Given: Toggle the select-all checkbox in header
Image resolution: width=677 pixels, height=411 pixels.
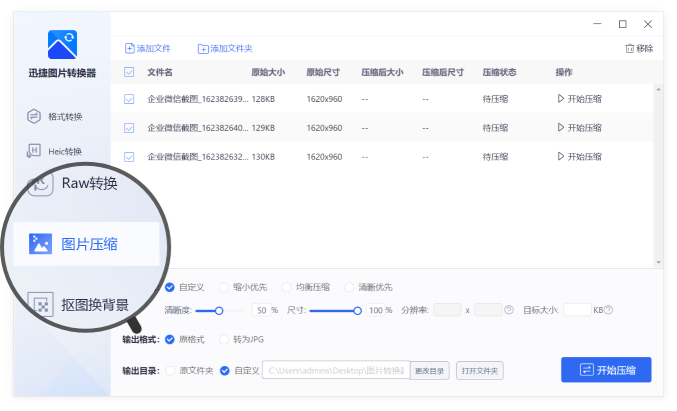Looking at the screenshot, I should (x=129, y=72).
